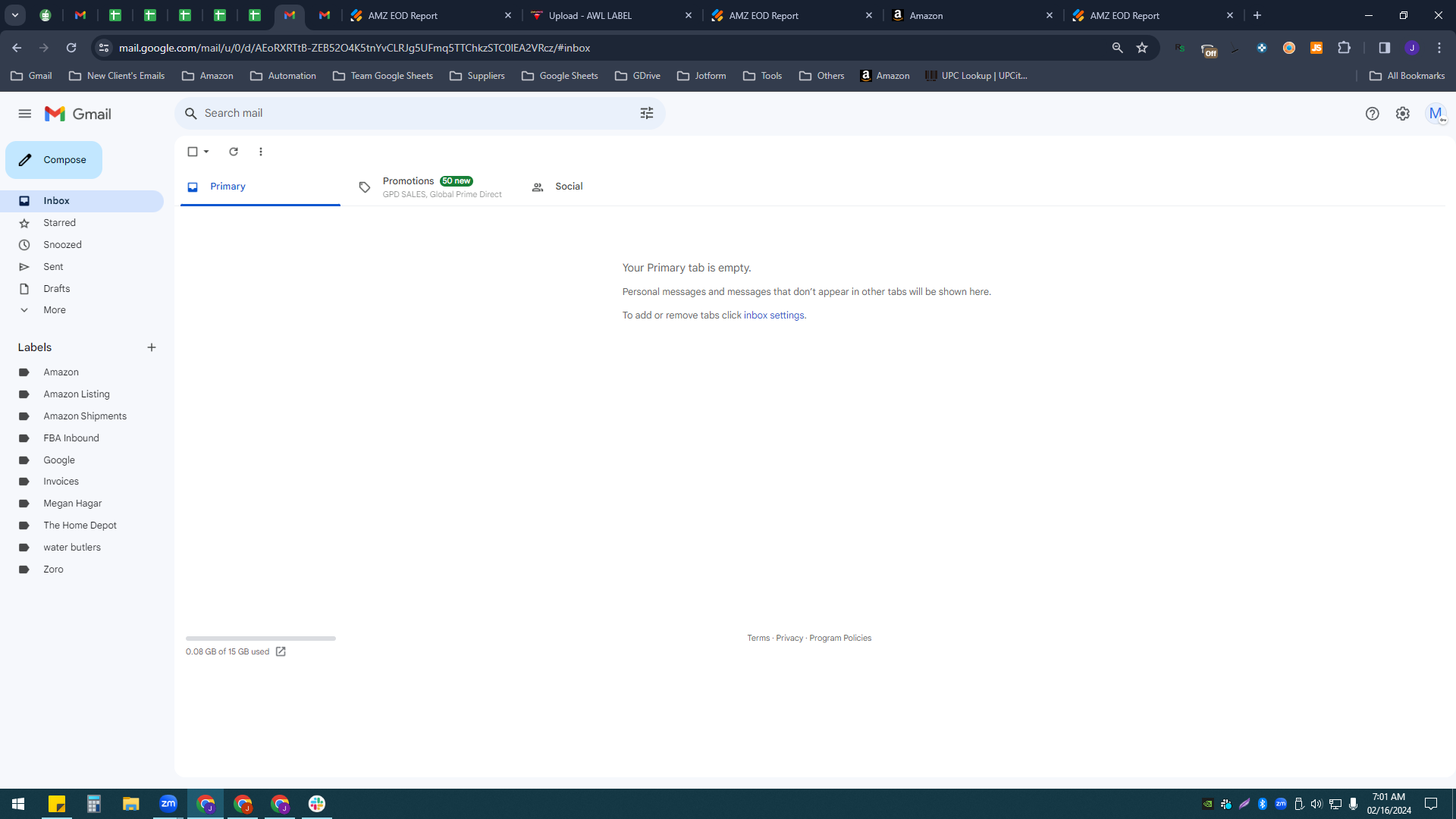
Task: Switch to the Promotions tab
Action: (x=430, y=187)
